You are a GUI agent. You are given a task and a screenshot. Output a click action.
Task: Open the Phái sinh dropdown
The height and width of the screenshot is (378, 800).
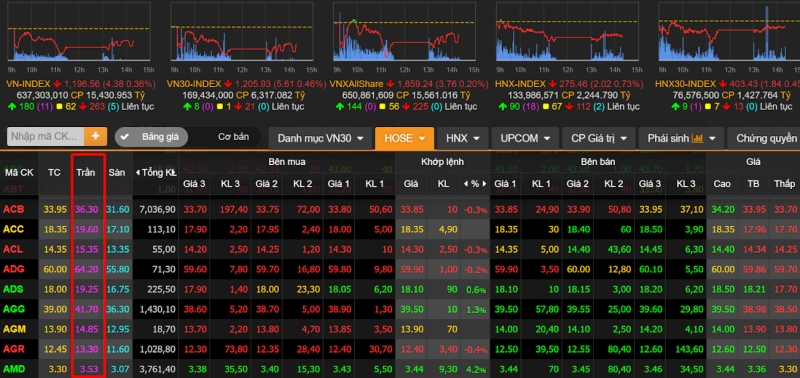[x=681, y=138]
